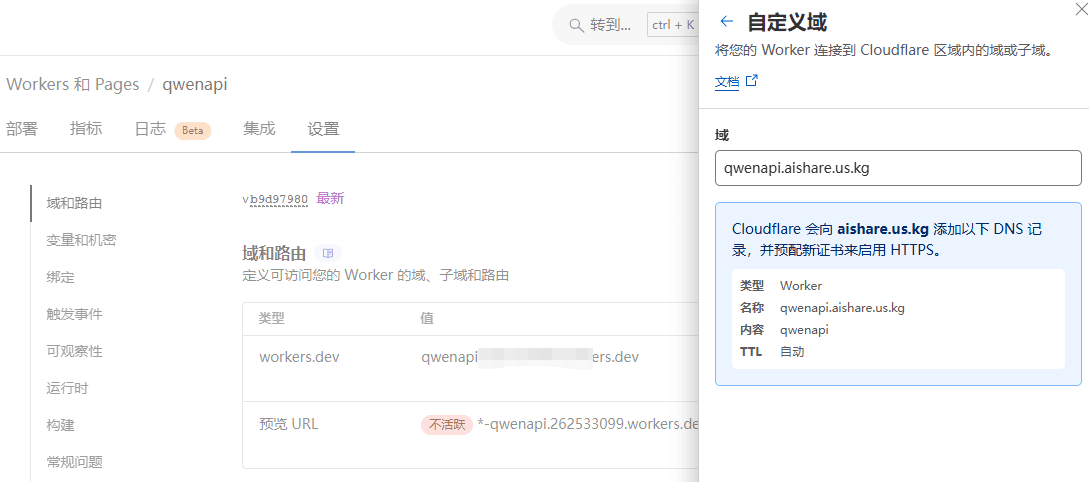This screenshot has width=1089, height=482.
Task: Select 常规问题 in settings sidebar
Action: point(74,461)
